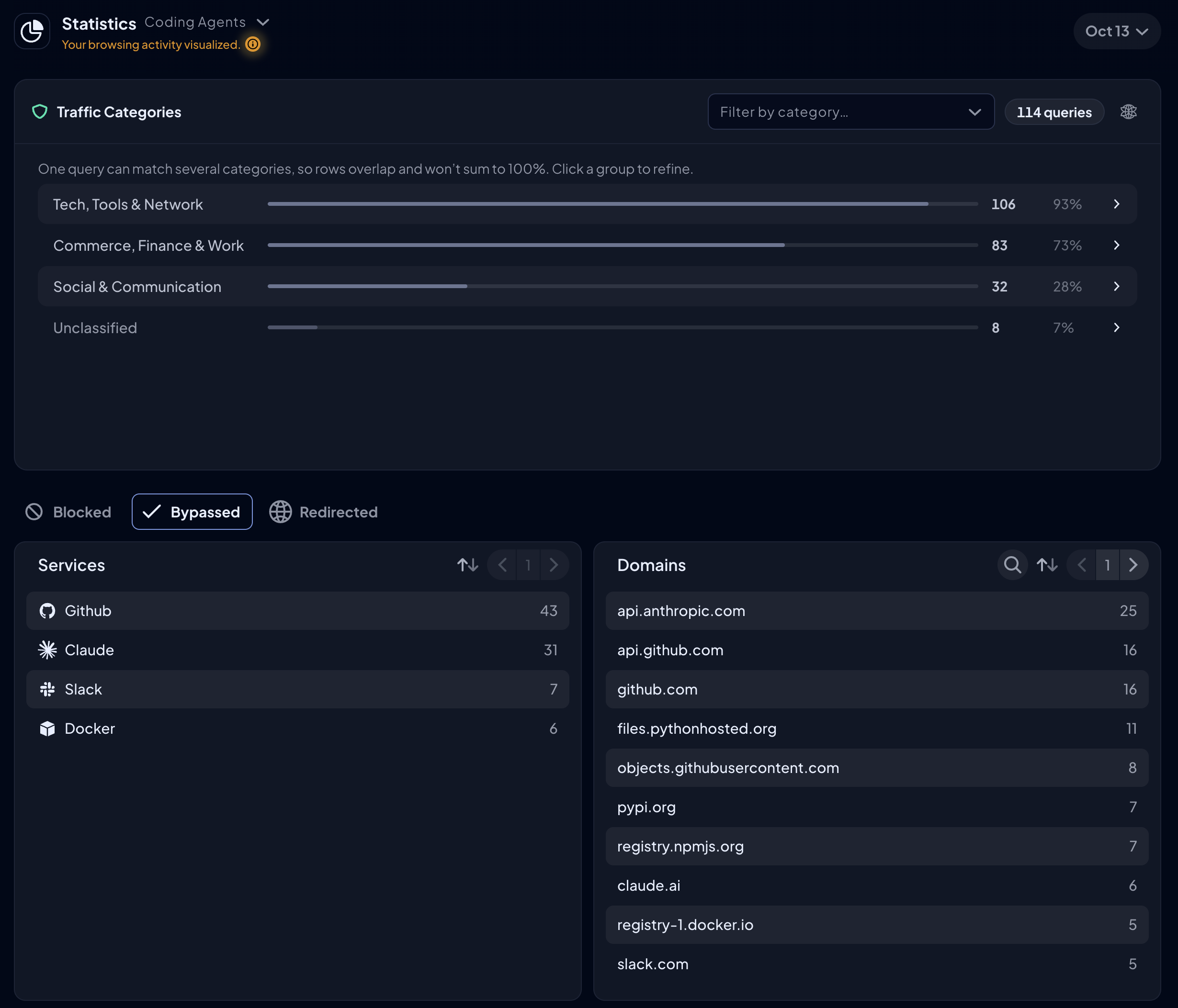Switch to the Redirected tab
The height and width of the screenshot is (1008, 1178).
click(324, 512)
